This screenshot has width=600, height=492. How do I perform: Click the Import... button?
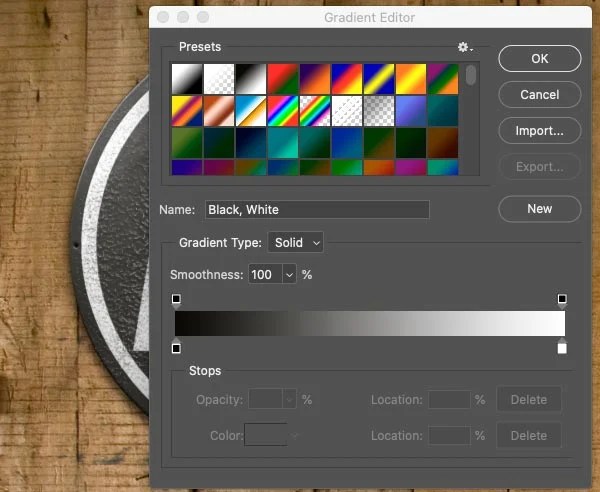(x=540, y=130)
